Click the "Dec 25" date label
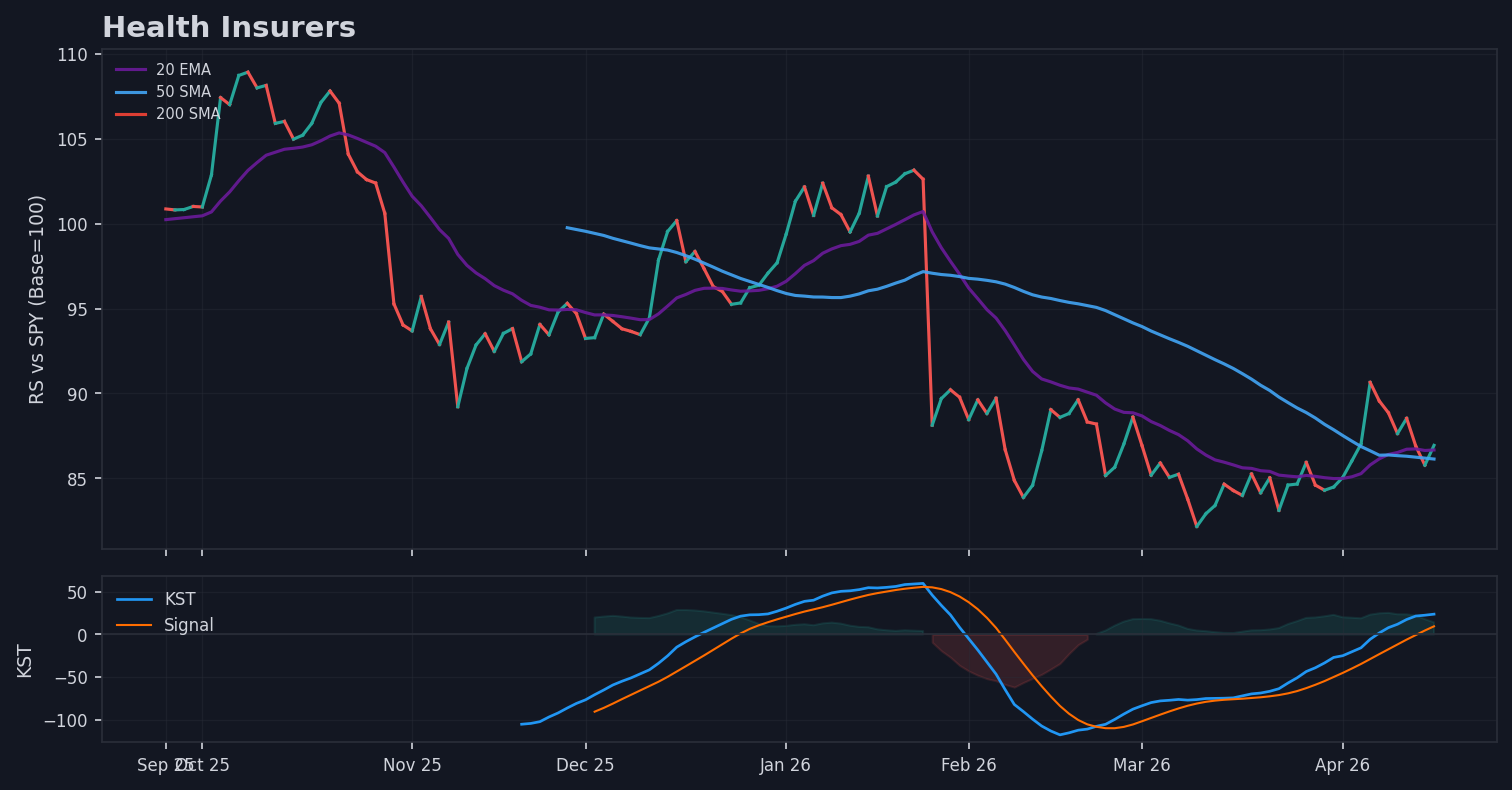The width and height of the screenshot is (1512, 790). (x=586, y=766)
